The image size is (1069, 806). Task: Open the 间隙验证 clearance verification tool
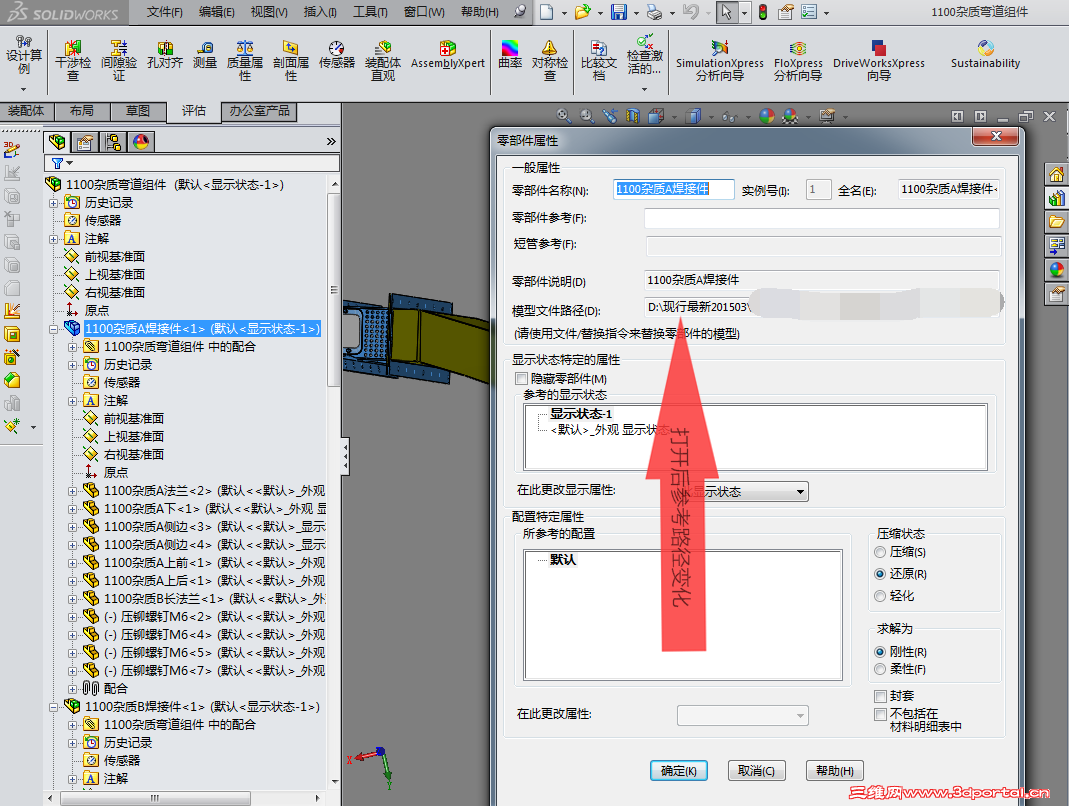pos(119,61)
